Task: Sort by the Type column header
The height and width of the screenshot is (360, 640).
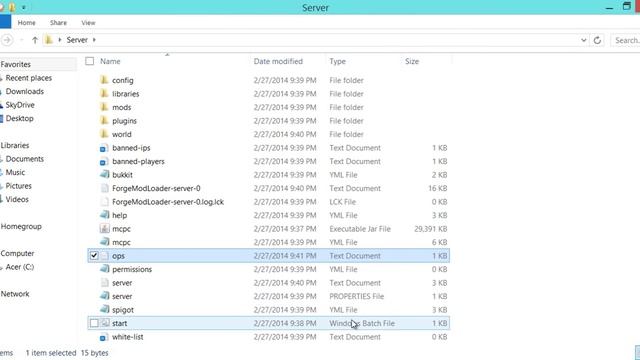Action: coord(338,61)
